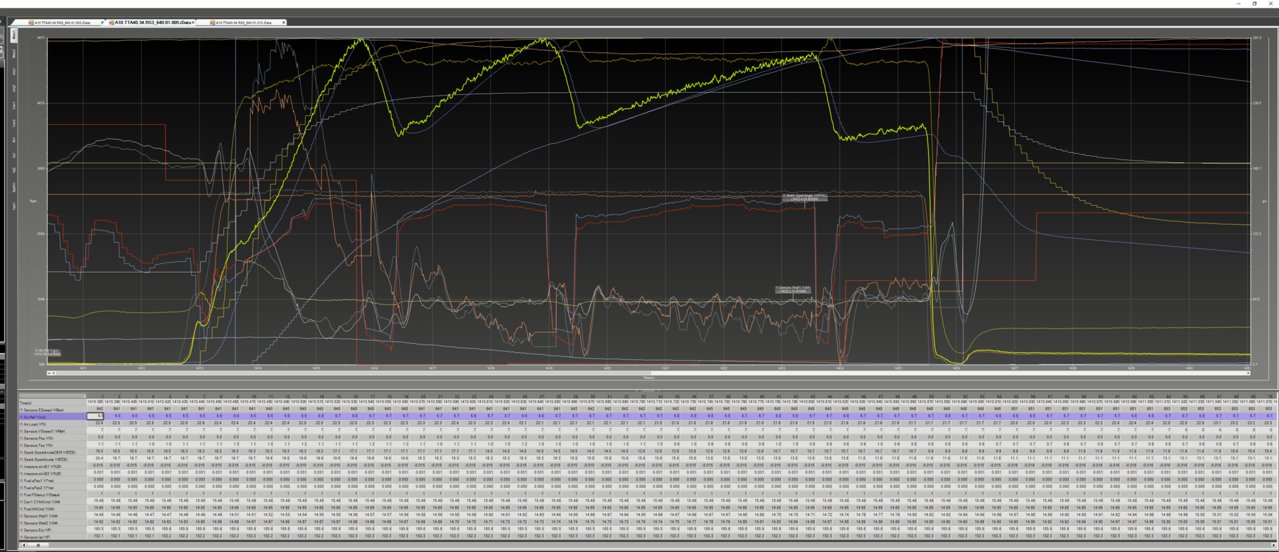Restore down the application window
The image size is (1279, 552).
(1255, 4)
